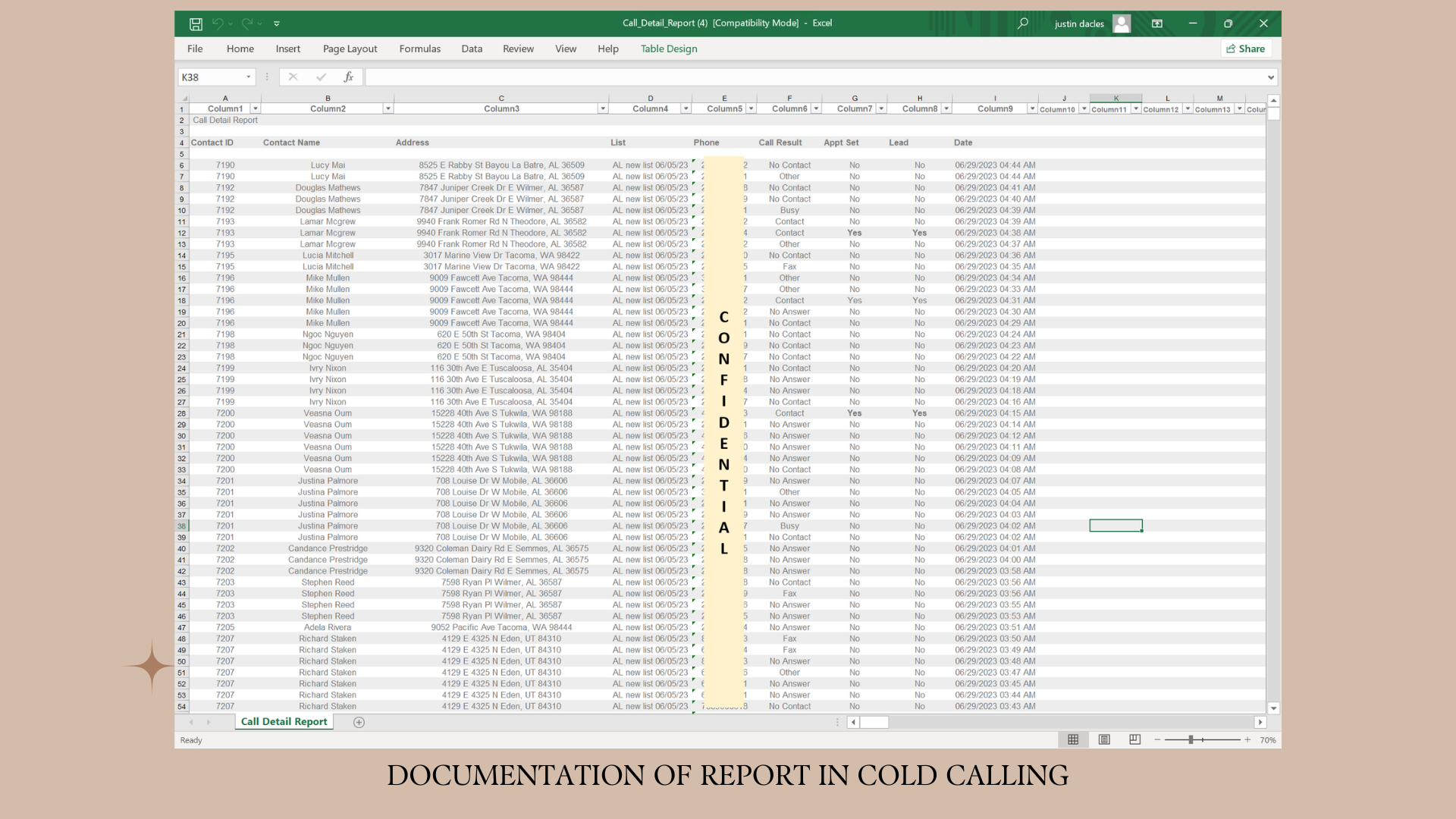
Task: Select the Call Detail Report sheet tab
Action: click(284, 722)
